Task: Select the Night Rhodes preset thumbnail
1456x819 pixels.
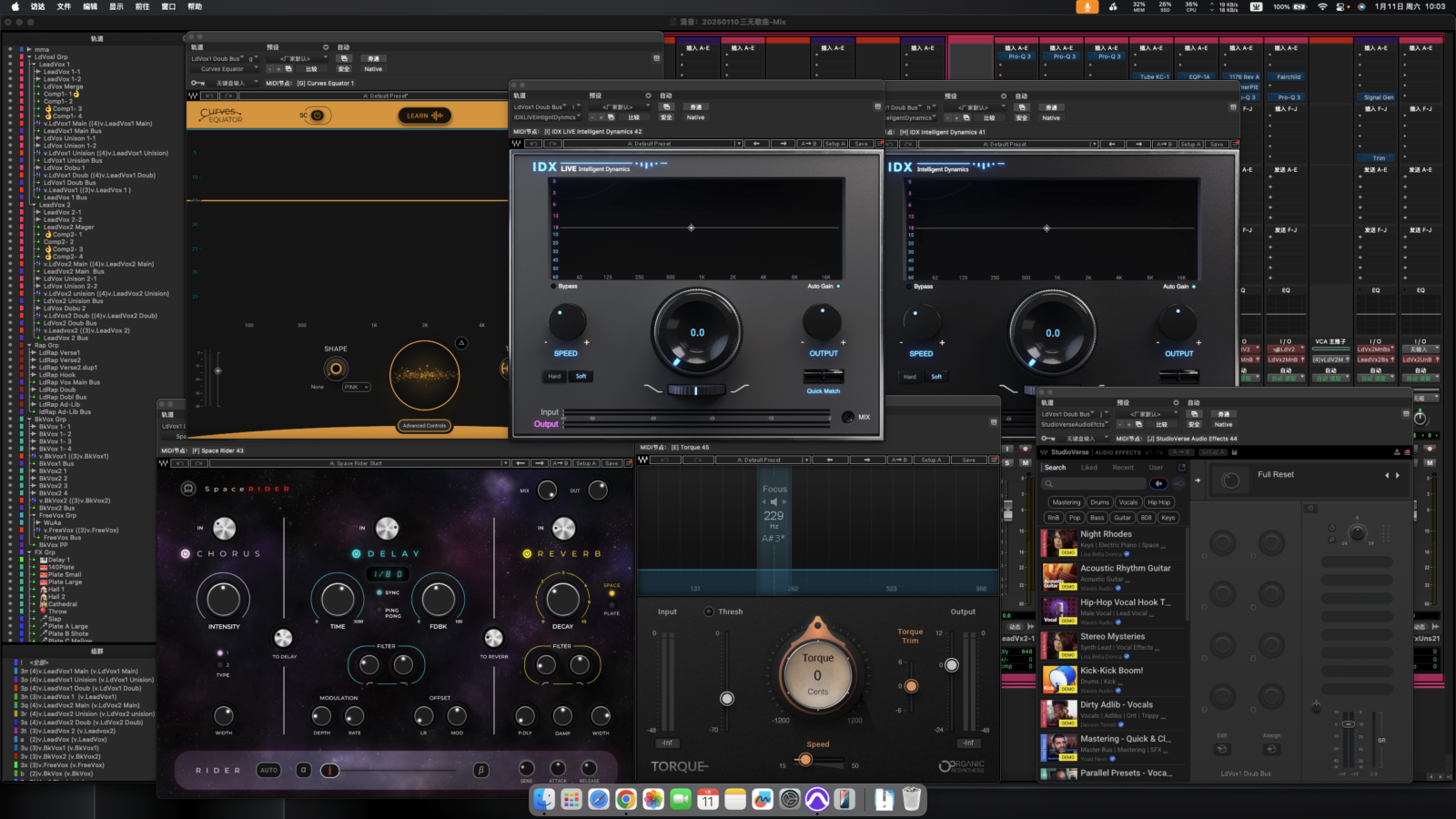Action: (1059, 542)
